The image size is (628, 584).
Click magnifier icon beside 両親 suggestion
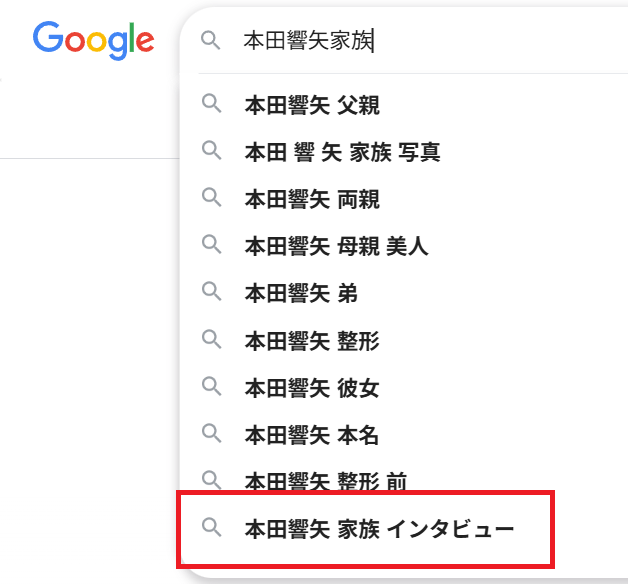[211, 198]
